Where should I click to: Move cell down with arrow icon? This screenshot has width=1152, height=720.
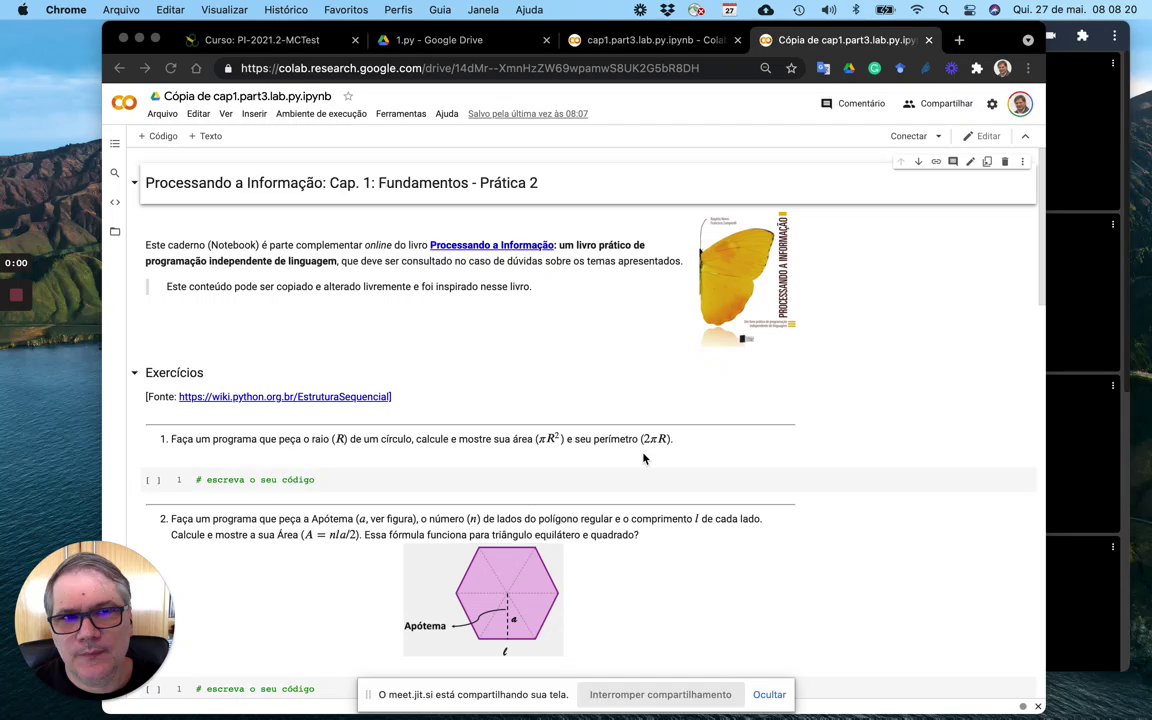click(918, 162)
